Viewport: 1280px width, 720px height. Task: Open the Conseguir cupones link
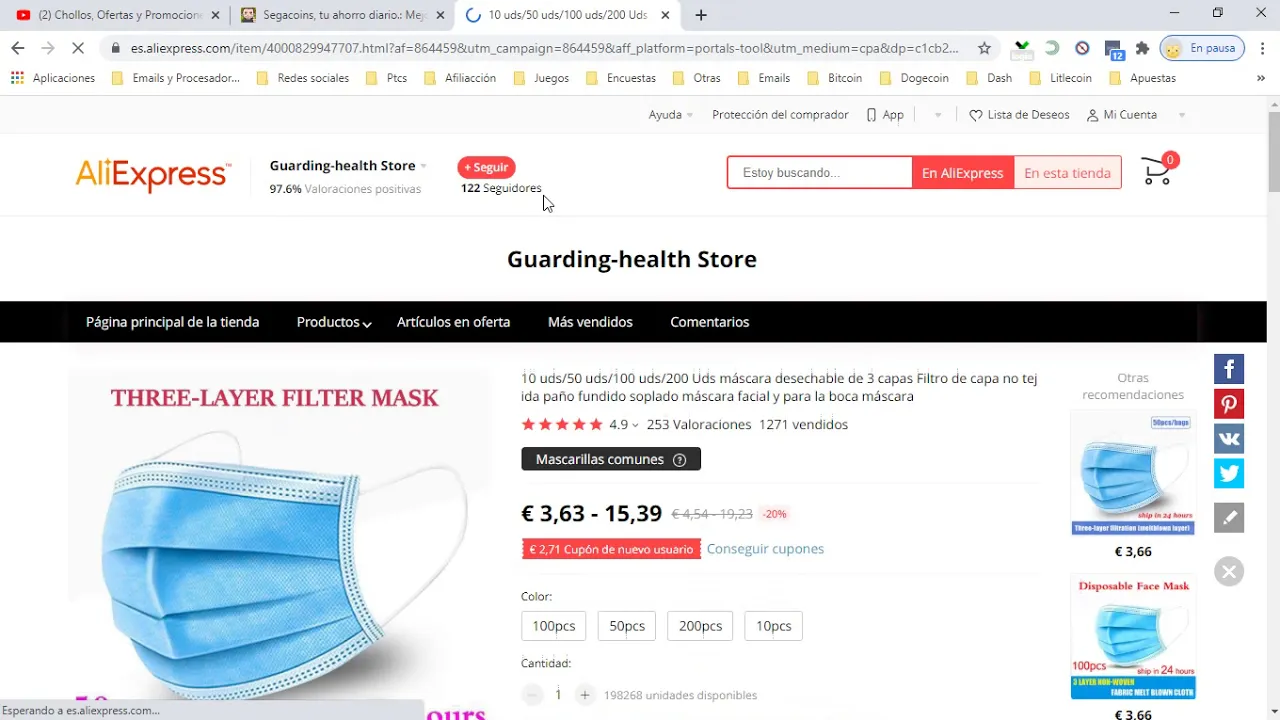(765, 549)
